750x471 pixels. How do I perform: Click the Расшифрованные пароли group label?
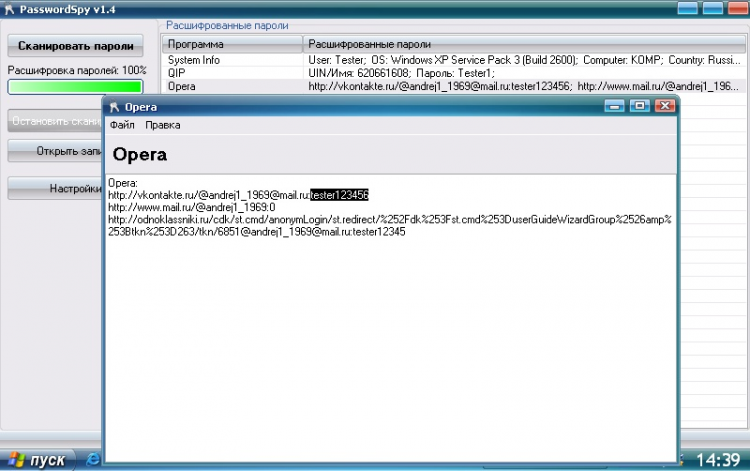[x=227, y=25]
